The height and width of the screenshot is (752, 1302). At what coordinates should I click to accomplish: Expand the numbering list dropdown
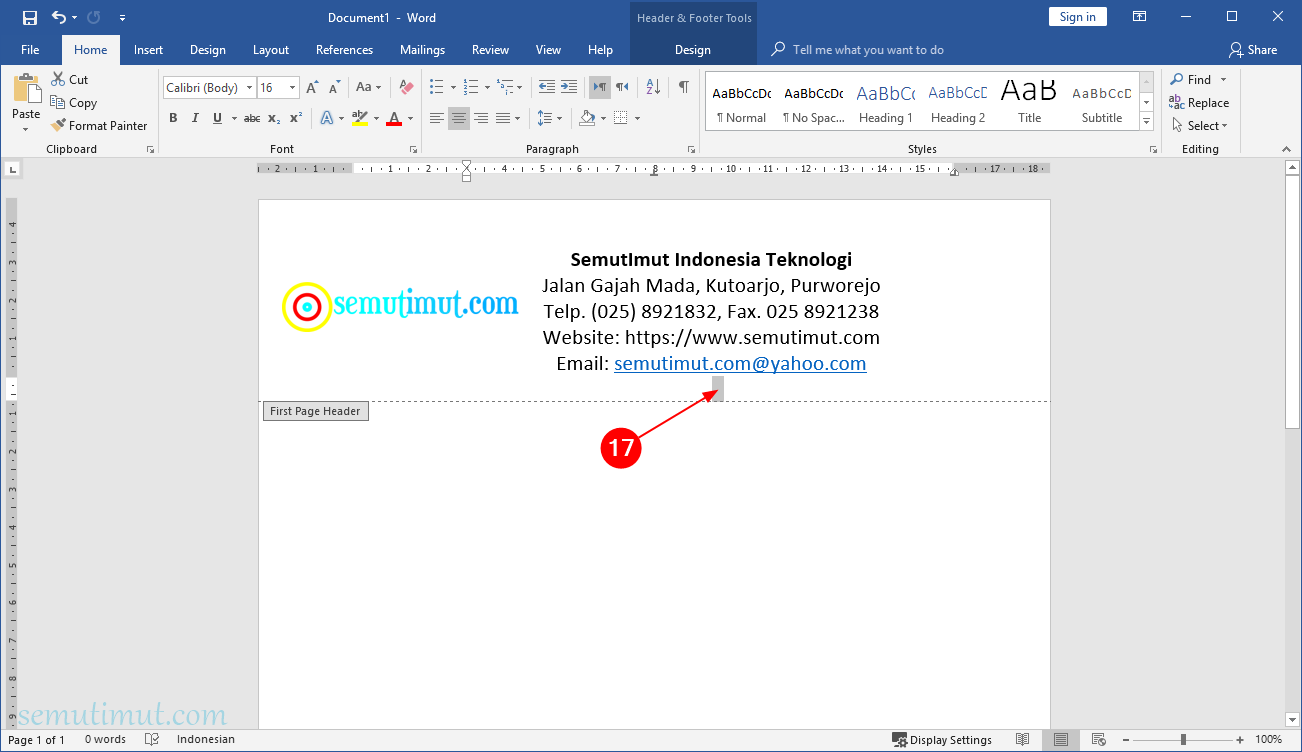point(487,87)
